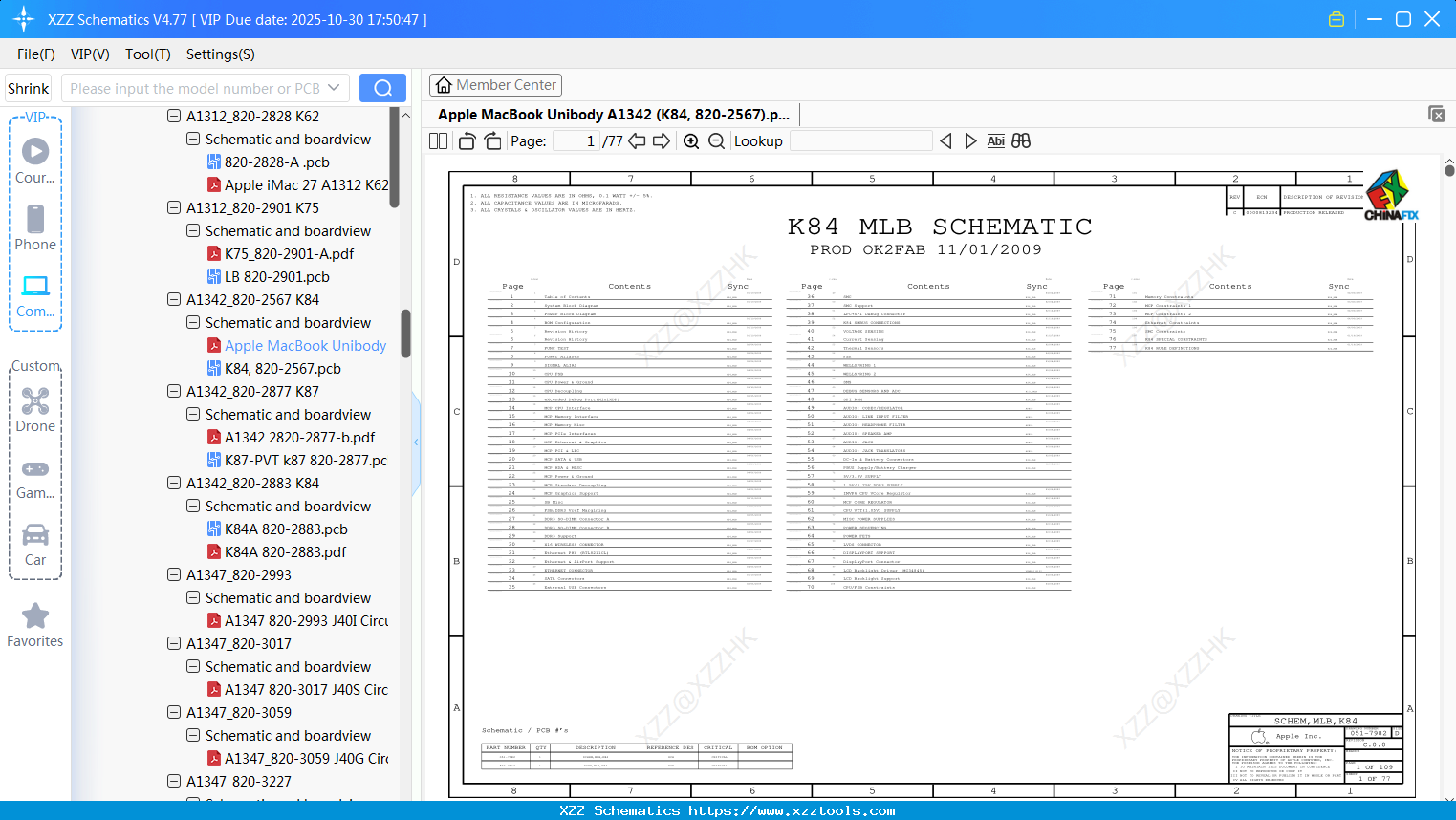Collapse Schematic and boardview under A1312_820-2828 K62
1456x820 pixels.
coord(193,139)
